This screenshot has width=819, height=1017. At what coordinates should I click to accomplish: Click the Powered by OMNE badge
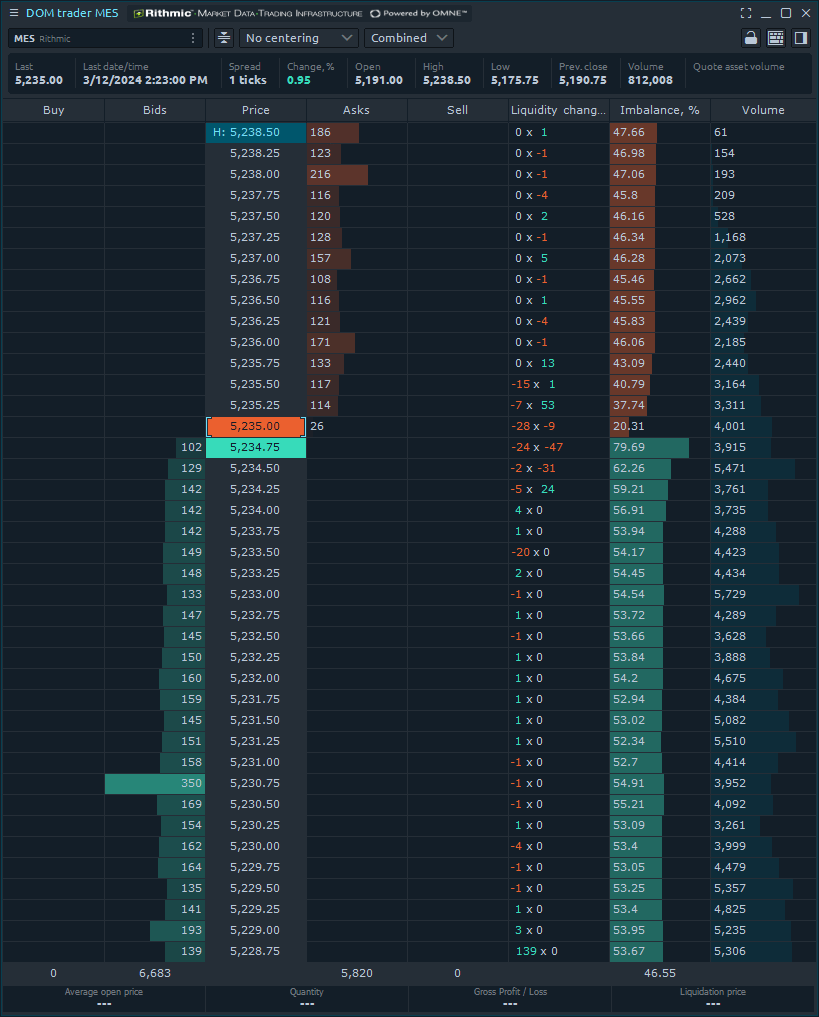point(420,13)
